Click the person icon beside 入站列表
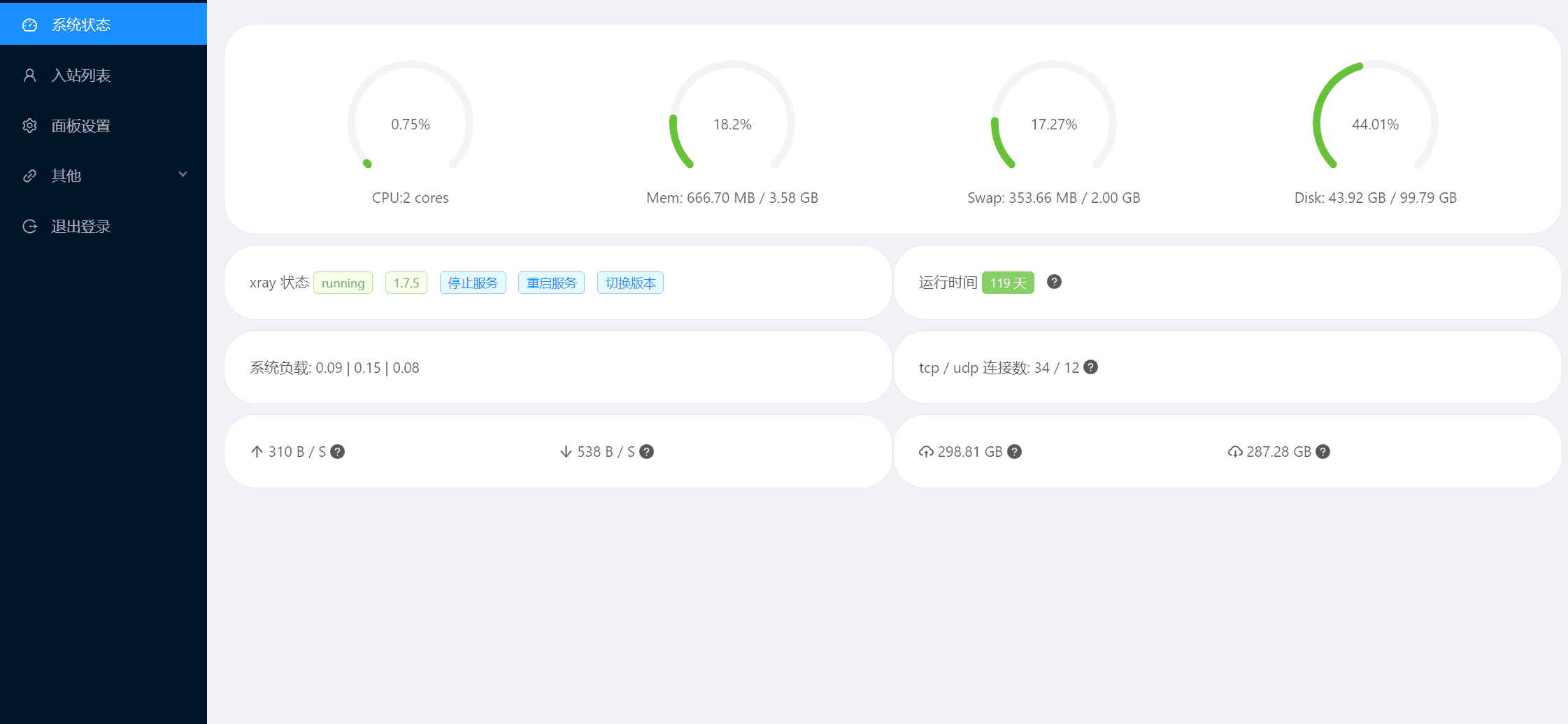Screen dimensions: 1568x724 point(29,75)
